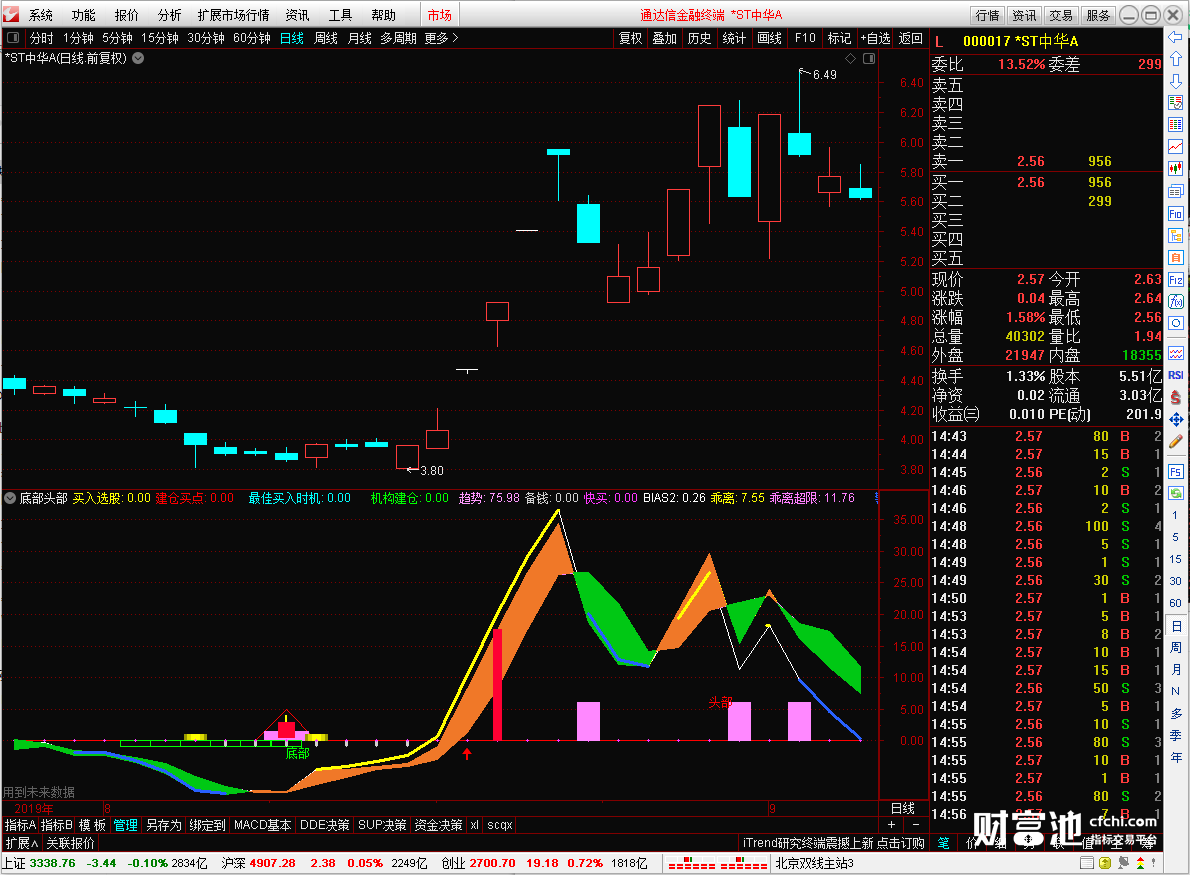Click the 6.49 high price marker

click(x=825, y=74)
